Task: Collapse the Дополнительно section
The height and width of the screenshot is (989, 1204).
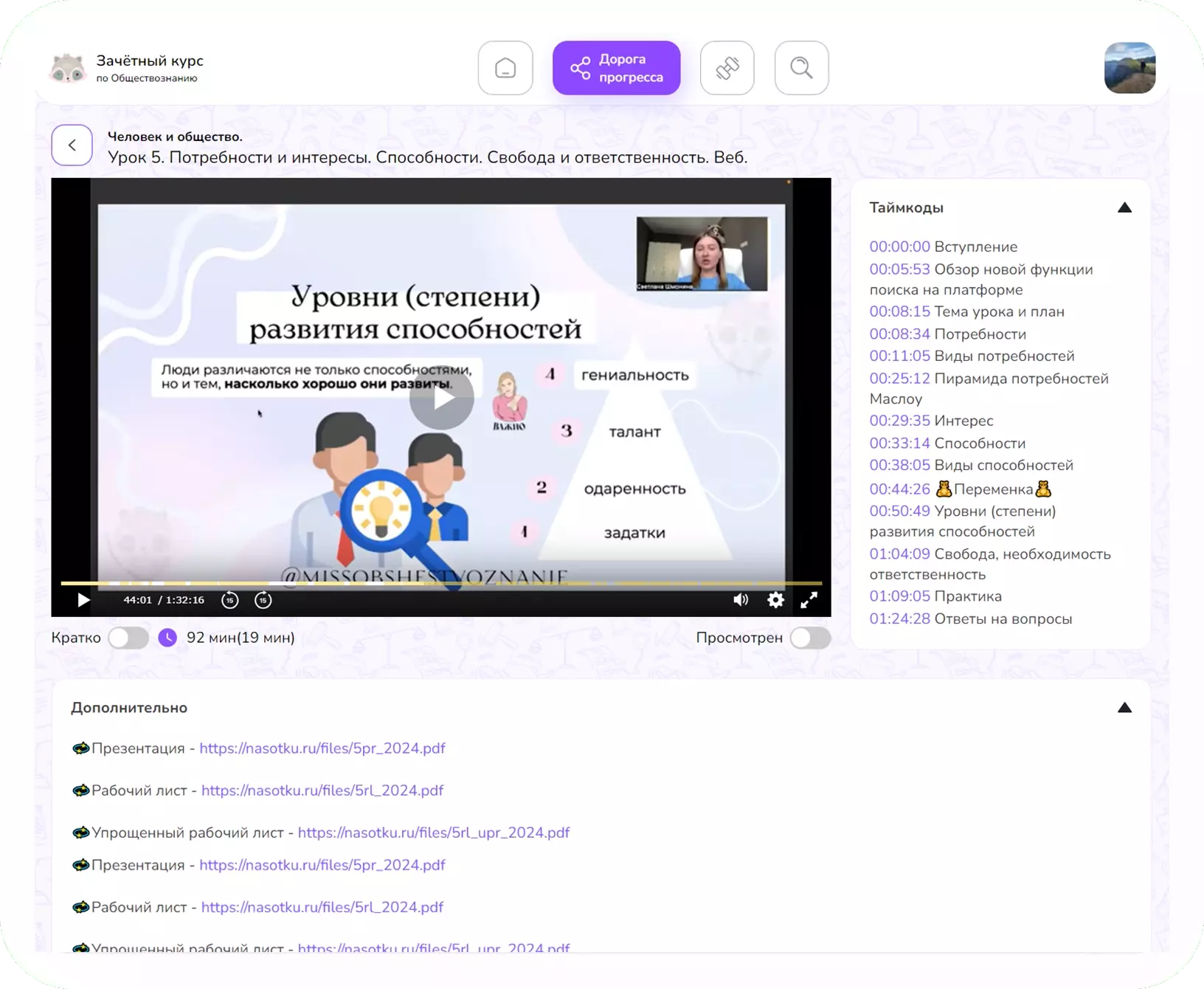Action: pyautogui.click(x=1124, y=708)
